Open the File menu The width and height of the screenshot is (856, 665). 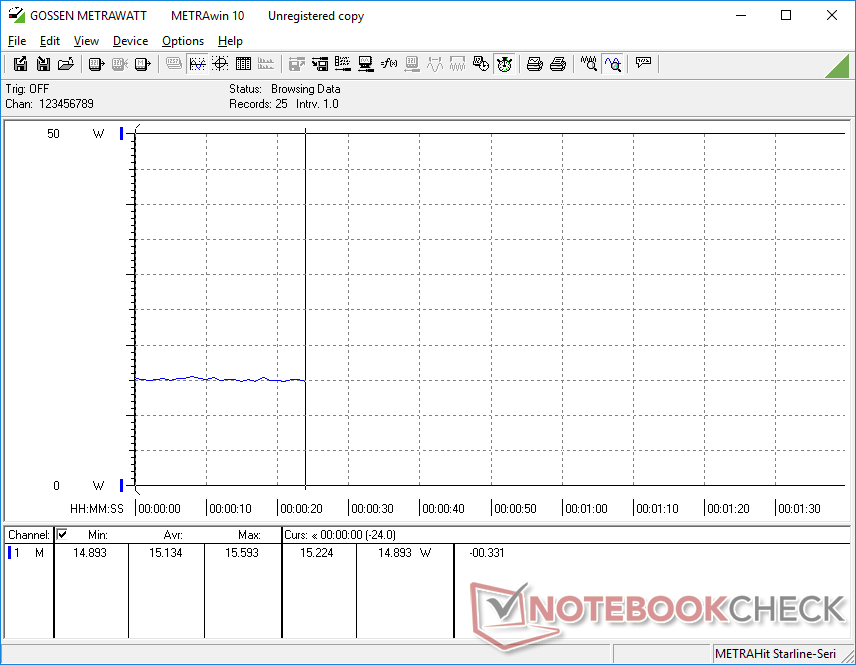click(x=17, y=41)
